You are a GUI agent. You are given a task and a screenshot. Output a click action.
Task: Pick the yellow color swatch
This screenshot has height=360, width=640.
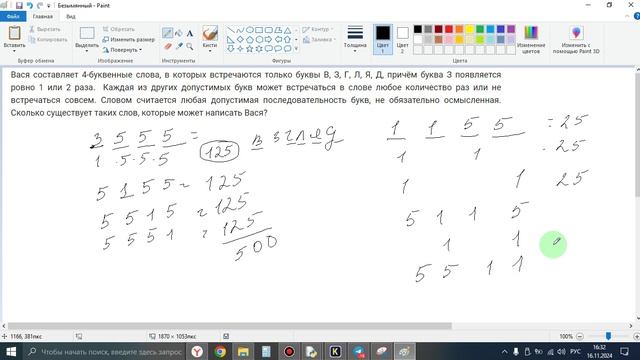coord(469,29)
